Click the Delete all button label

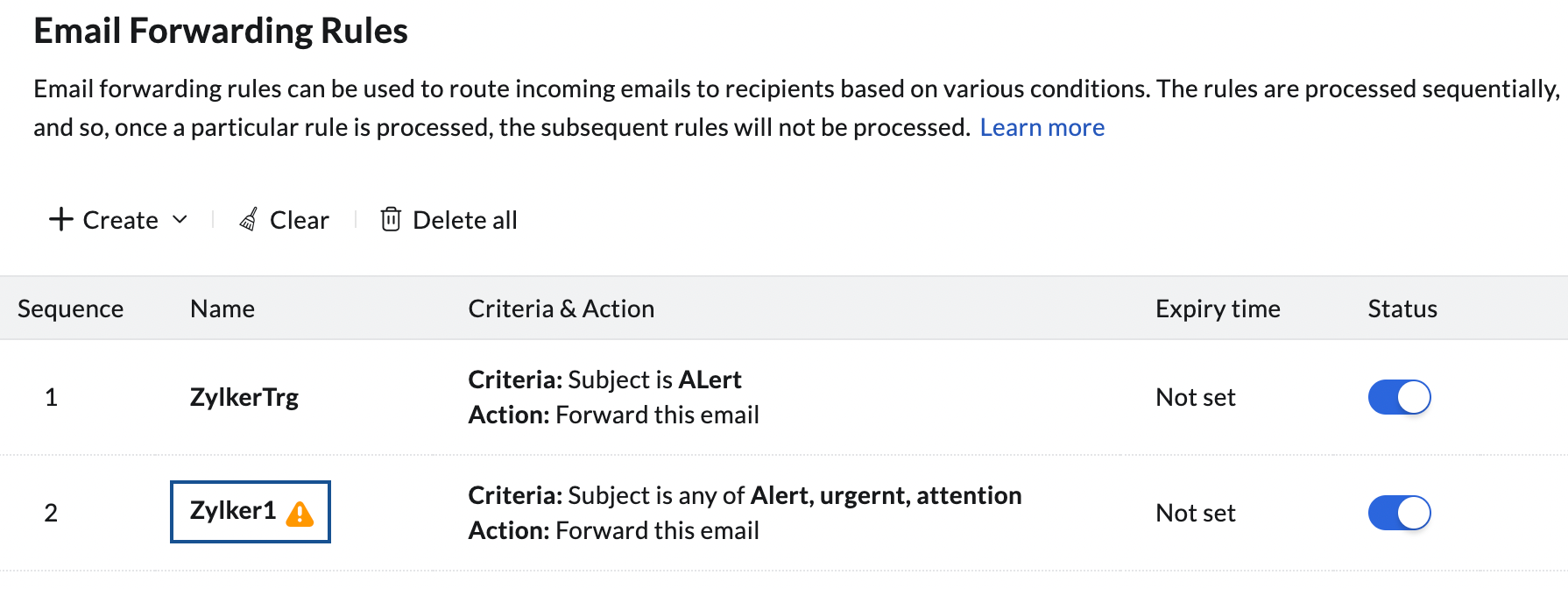point(465,220)
